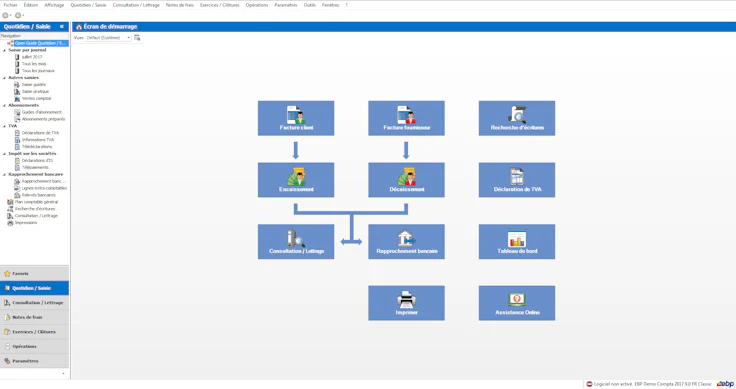The height and width of the screenshot is (389, 736).
Task: Open the Facture fournisseur tile
Action: coord(406,118)
